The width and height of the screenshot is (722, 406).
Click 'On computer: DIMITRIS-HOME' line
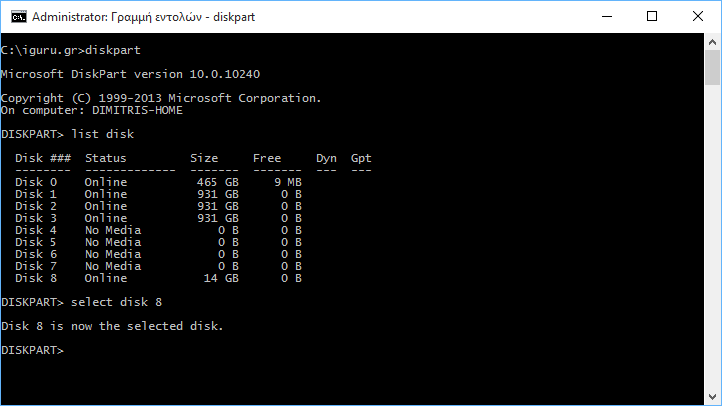coord(92,110)
